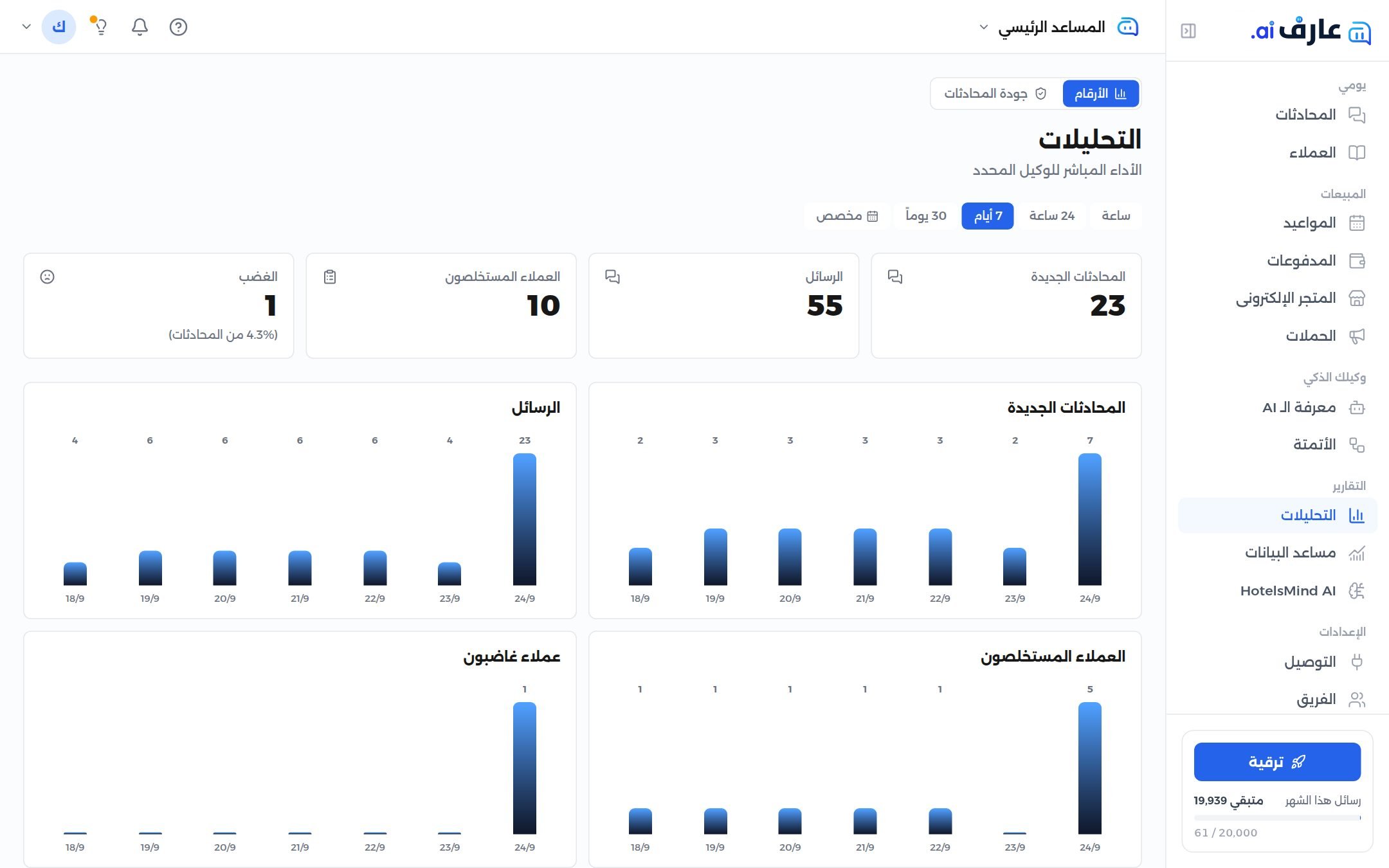Collapse the sidebar with the panel icon

1188,31
